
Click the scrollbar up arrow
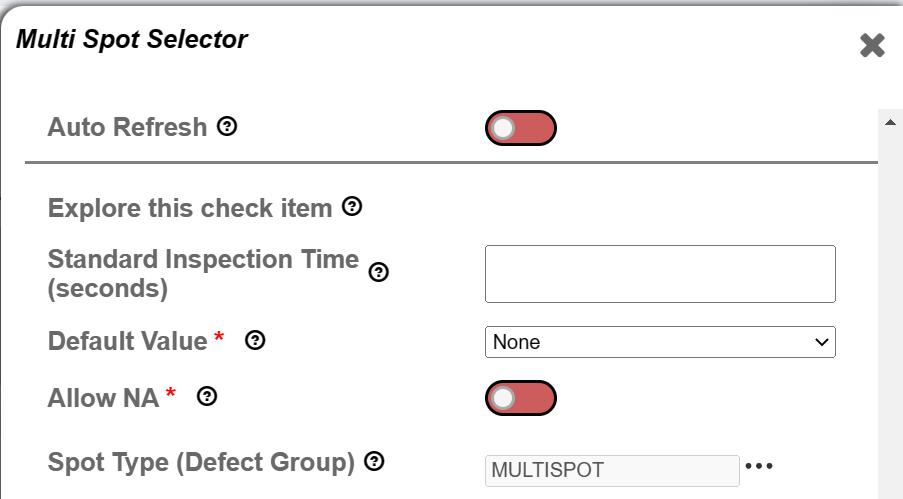tap(890, 122)
